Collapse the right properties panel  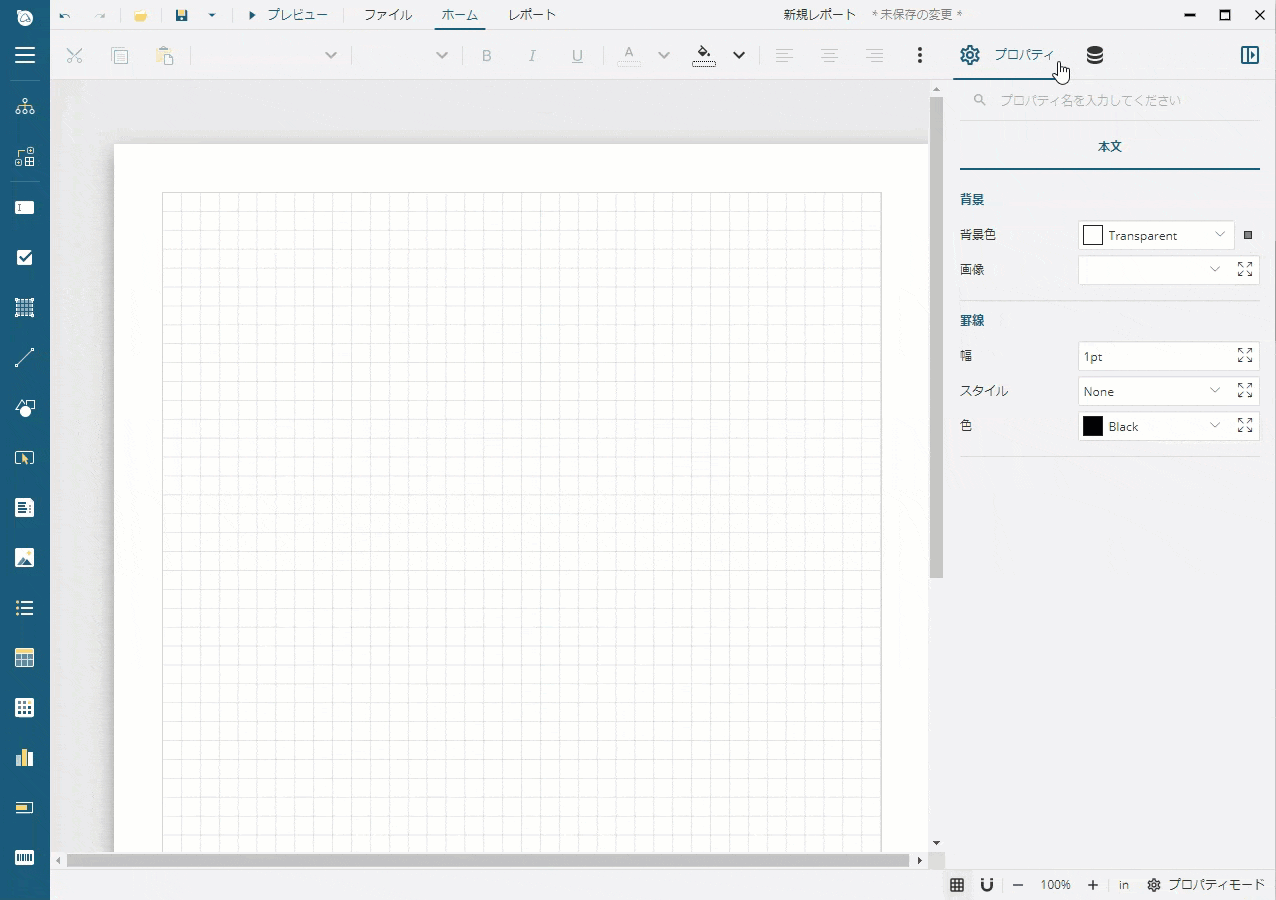coord(1249,55)
